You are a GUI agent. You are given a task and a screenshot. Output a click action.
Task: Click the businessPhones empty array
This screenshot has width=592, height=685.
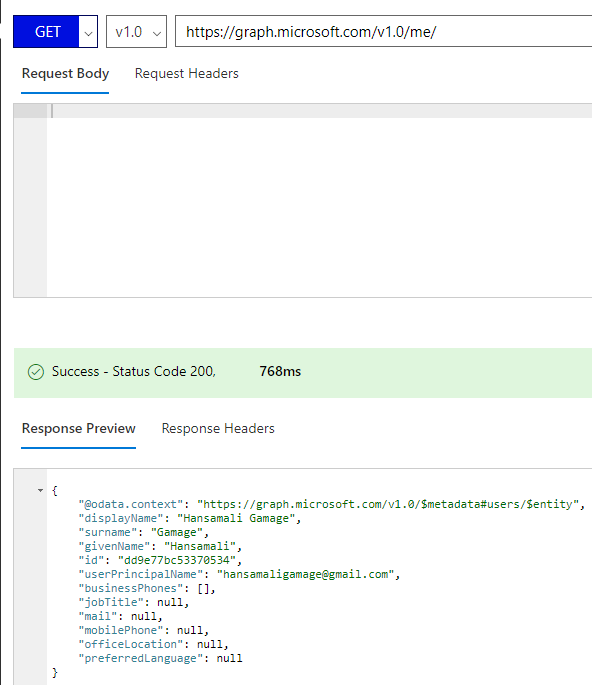(203, 588)
